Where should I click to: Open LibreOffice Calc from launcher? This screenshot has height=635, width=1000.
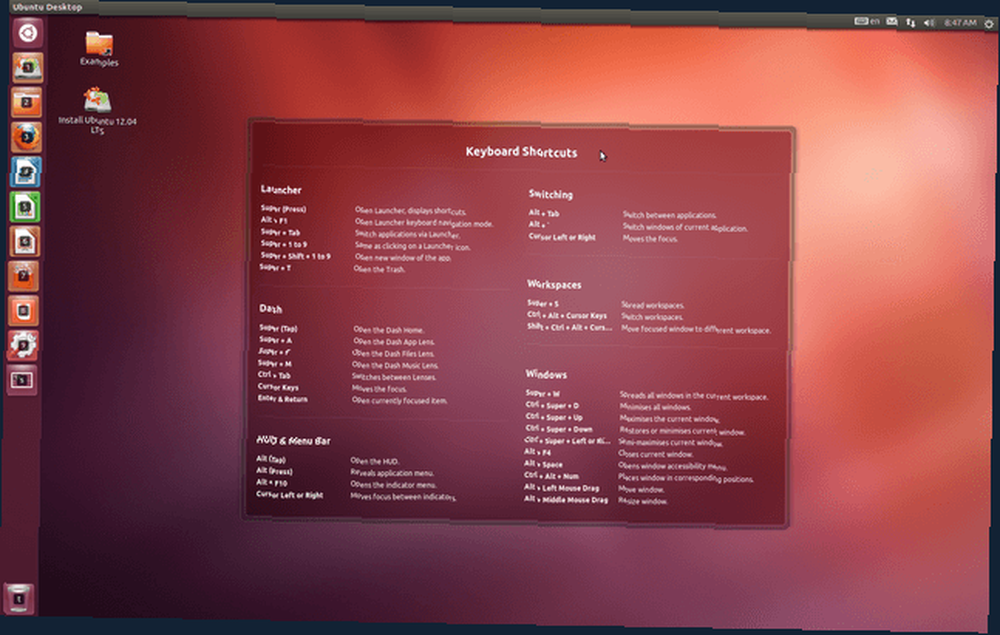25,207
